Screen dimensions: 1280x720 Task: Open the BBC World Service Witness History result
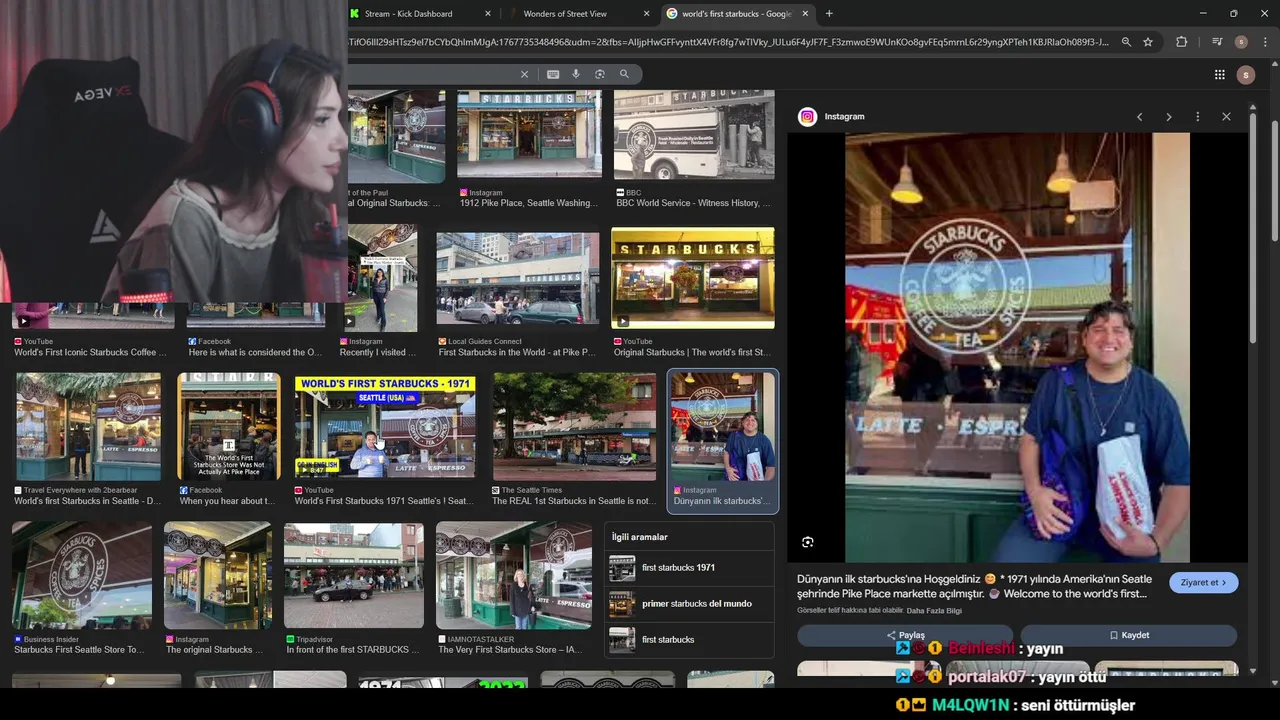(x=694, y=150)
